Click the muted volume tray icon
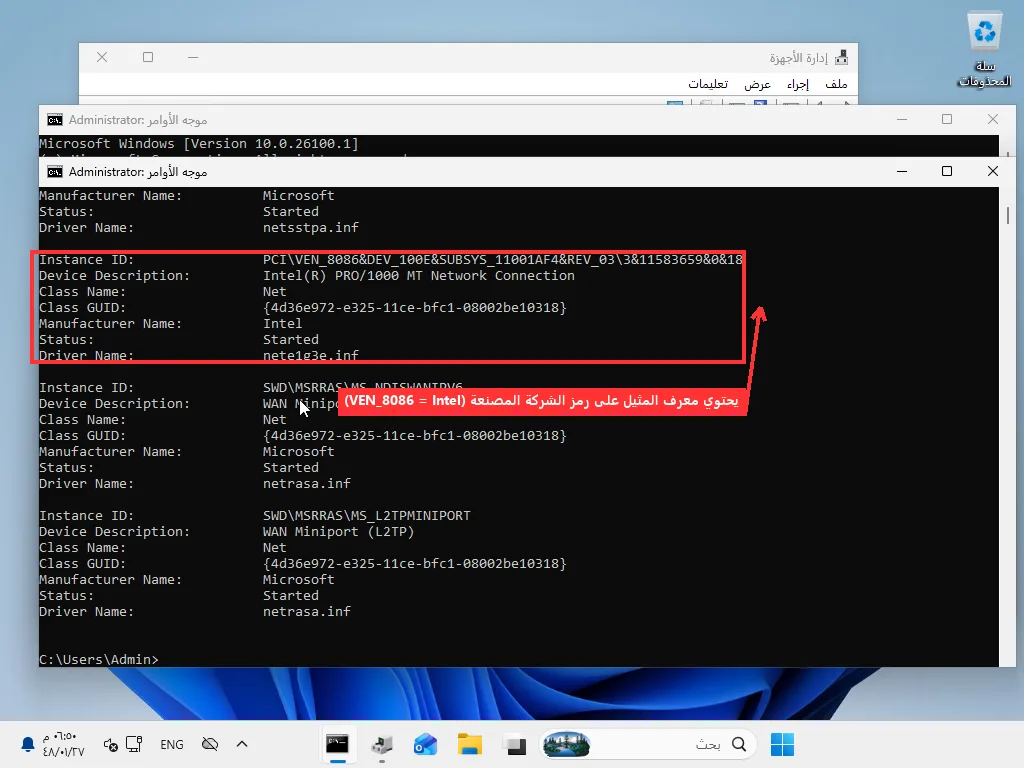 (x=110, y=744)
